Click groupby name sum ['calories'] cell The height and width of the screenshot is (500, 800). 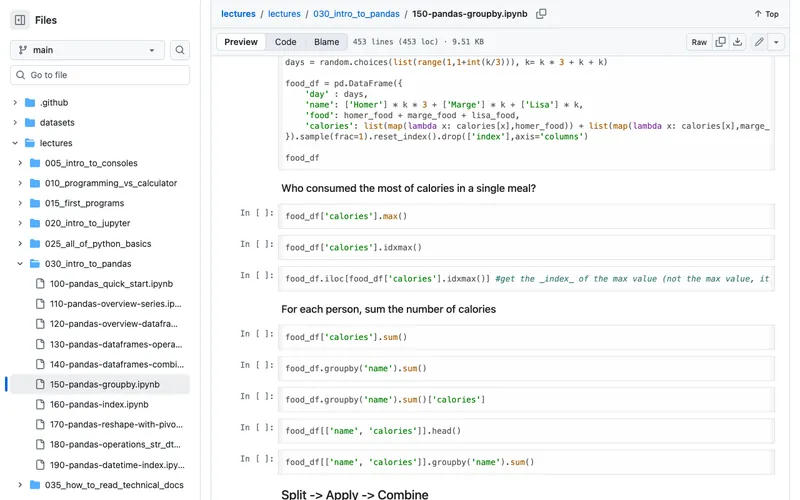[x=526, y=399]
